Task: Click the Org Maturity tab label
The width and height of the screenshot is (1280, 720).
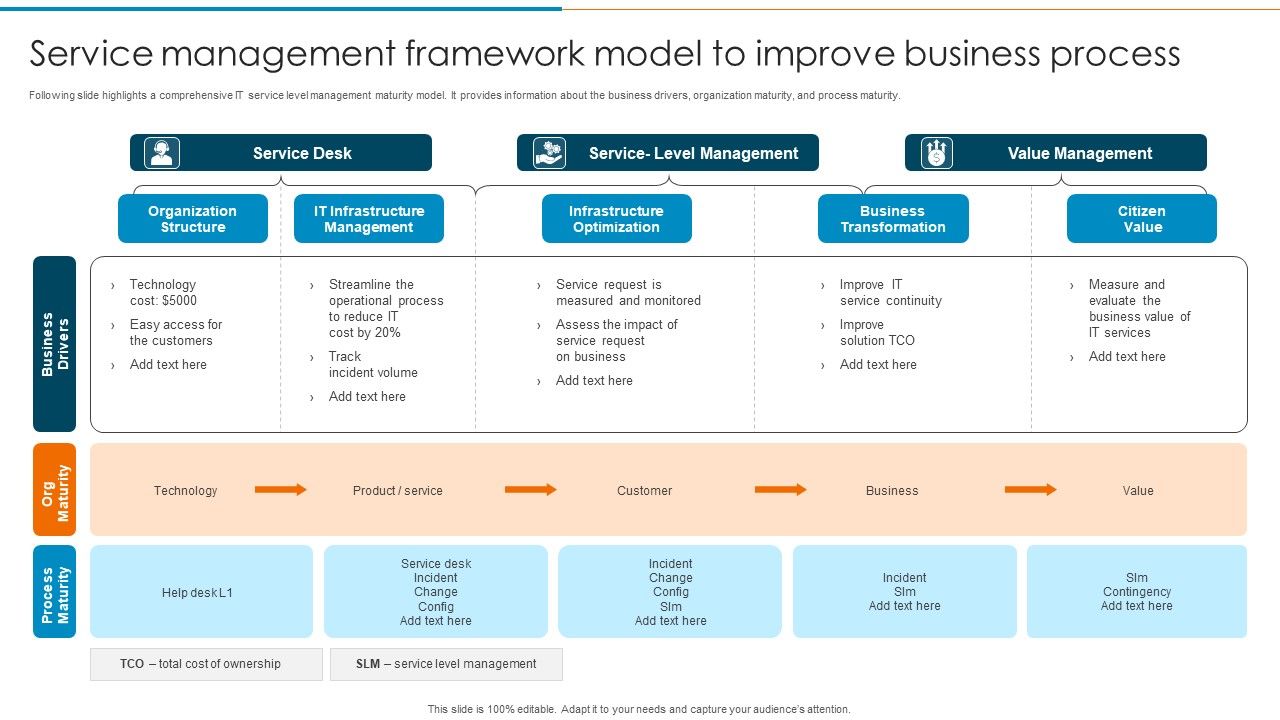Action: coord(55,489)
